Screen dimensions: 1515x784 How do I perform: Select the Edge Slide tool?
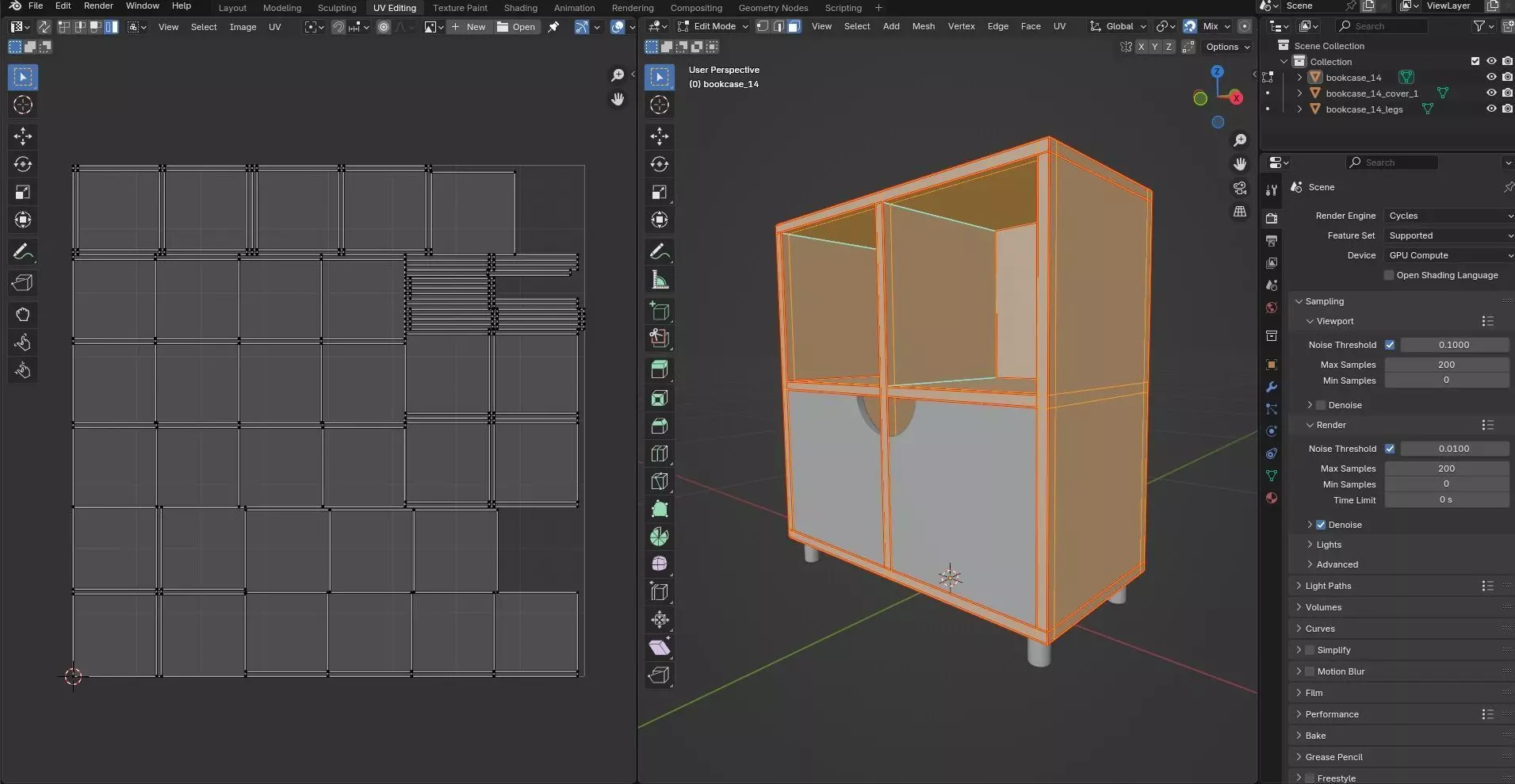660,591
